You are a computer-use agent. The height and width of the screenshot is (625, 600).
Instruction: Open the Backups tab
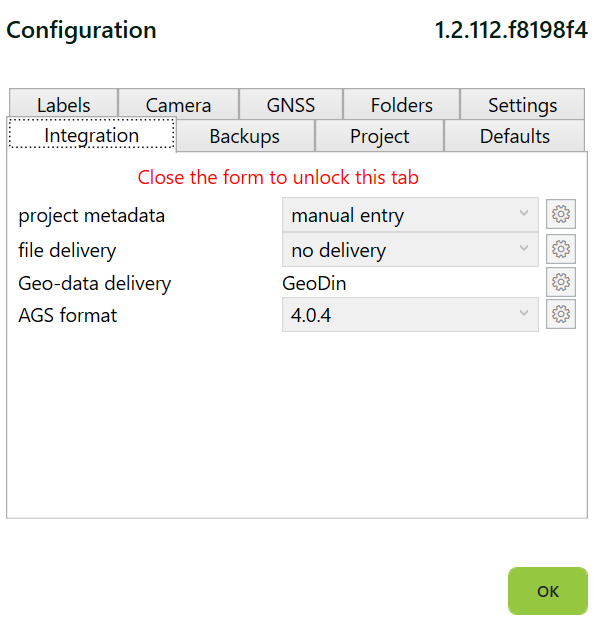[244, 136]
